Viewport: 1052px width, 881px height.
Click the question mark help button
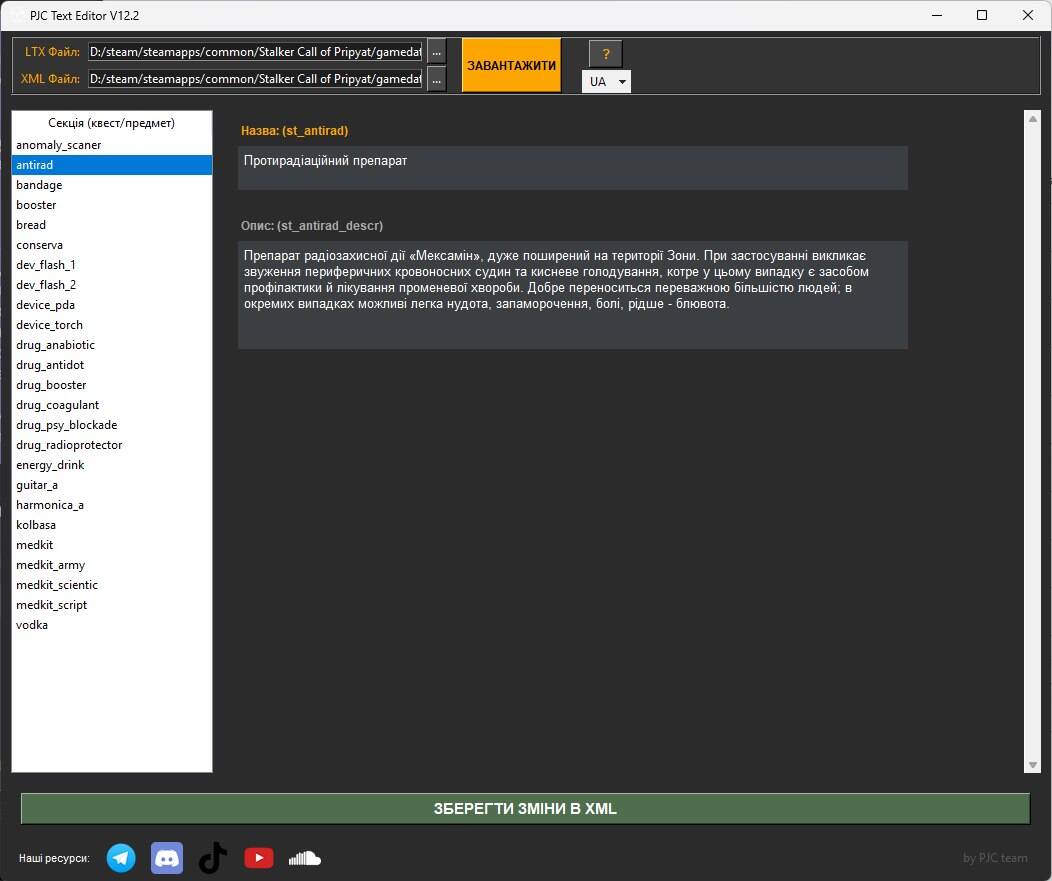605,54
